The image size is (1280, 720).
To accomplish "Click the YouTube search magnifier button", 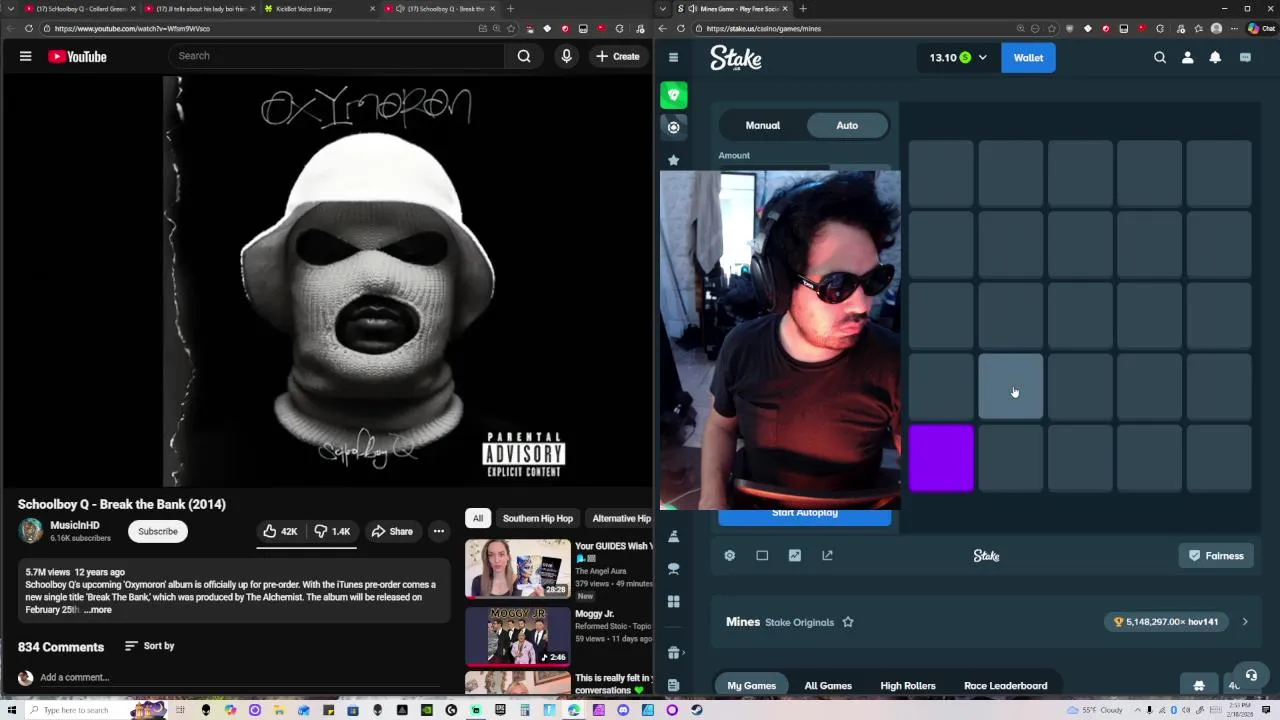I will [524, 56].
